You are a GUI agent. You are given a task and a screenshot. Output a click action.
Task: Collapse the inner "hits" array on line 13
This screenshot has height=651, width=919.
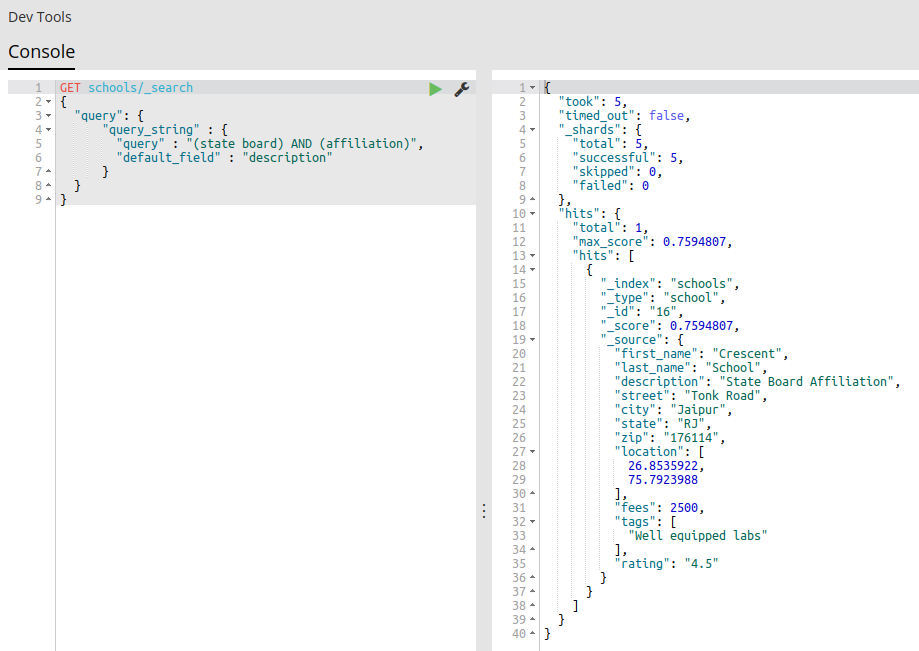533,256
